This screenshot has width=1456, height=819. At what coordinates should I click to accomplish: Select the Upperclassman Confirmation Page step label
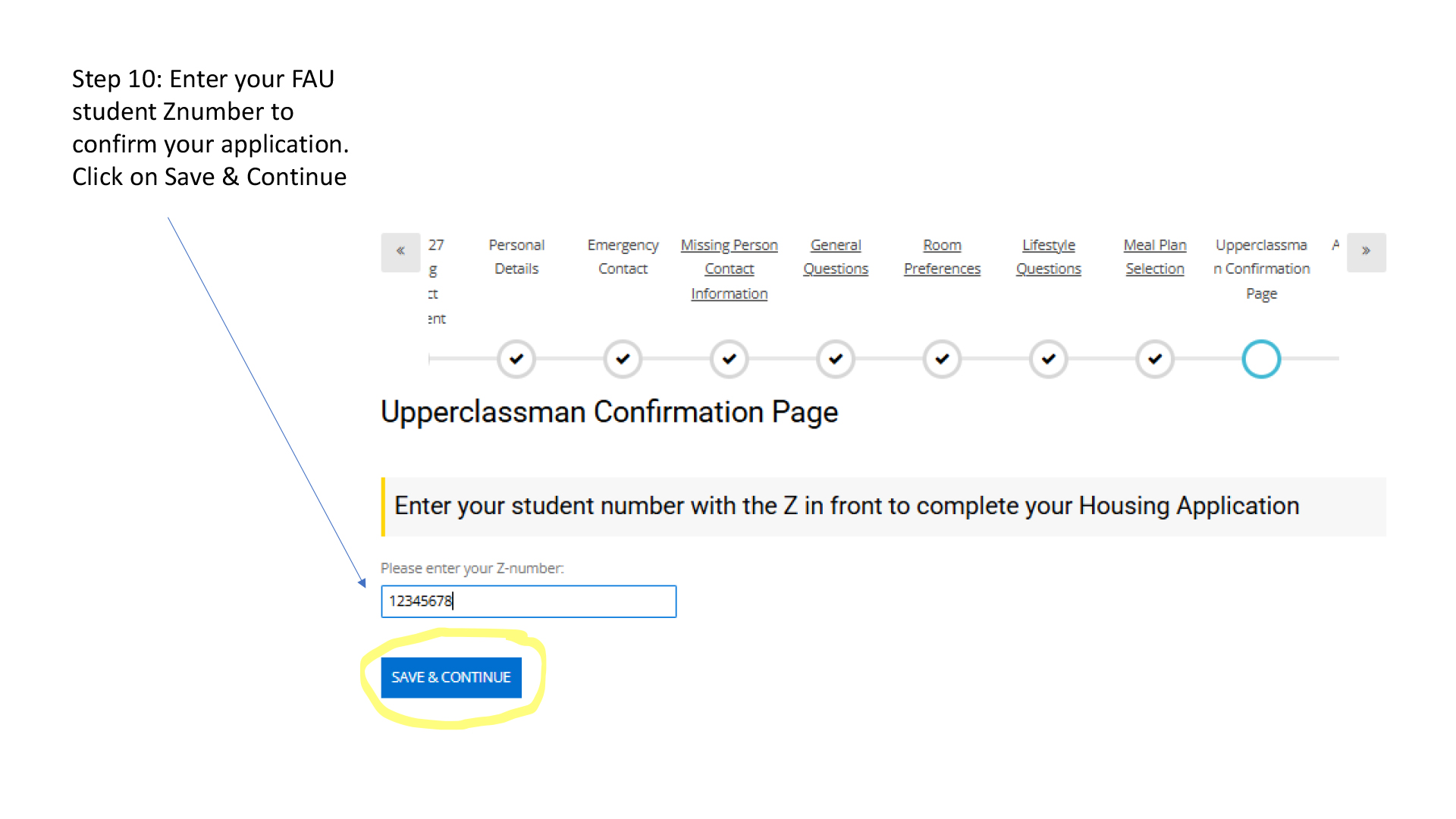click(1261, 269)
